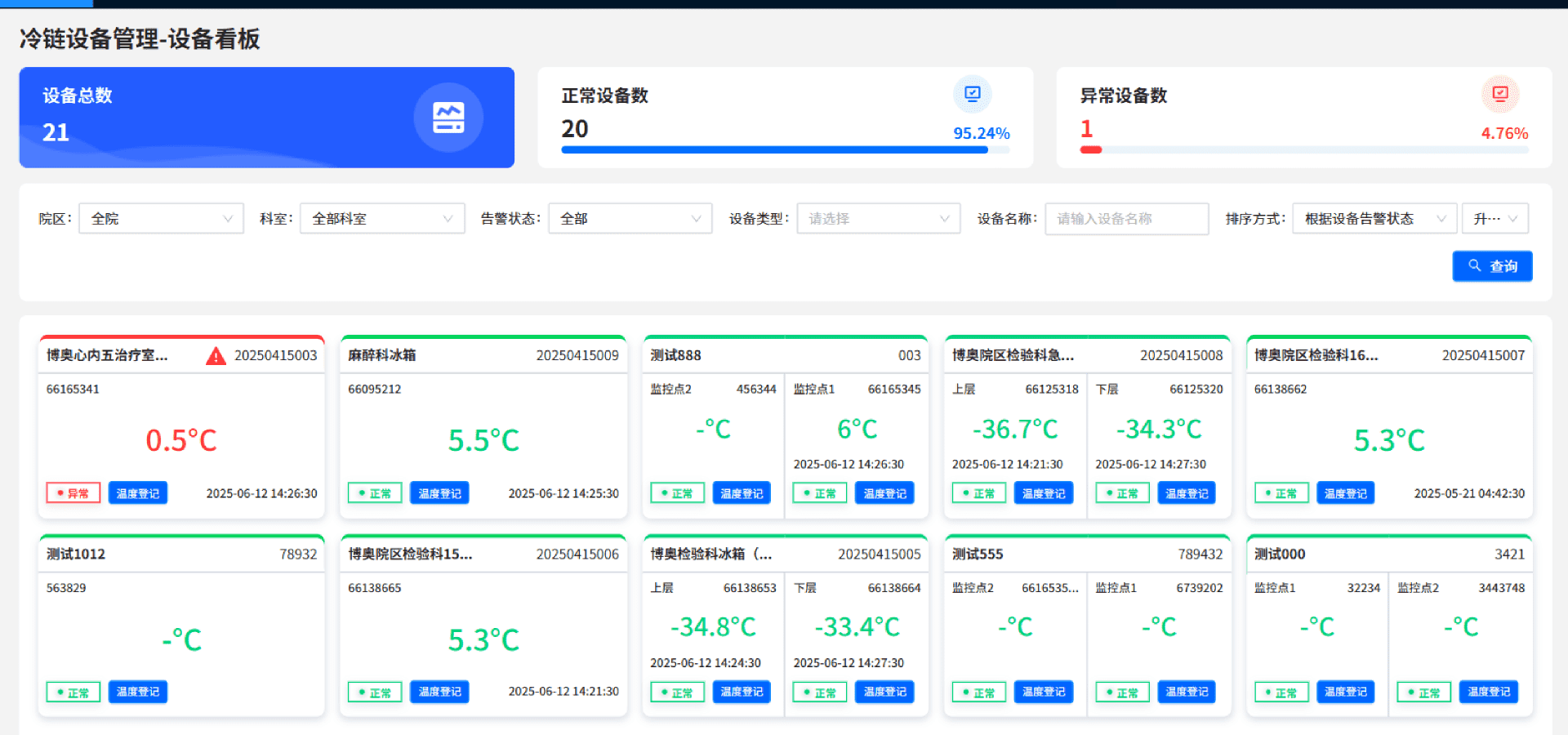This screenshot has height=735, width=1568.
Task: Expand 排序方式 dropdown 根据设备告警状态
Action: point(1374,219)
